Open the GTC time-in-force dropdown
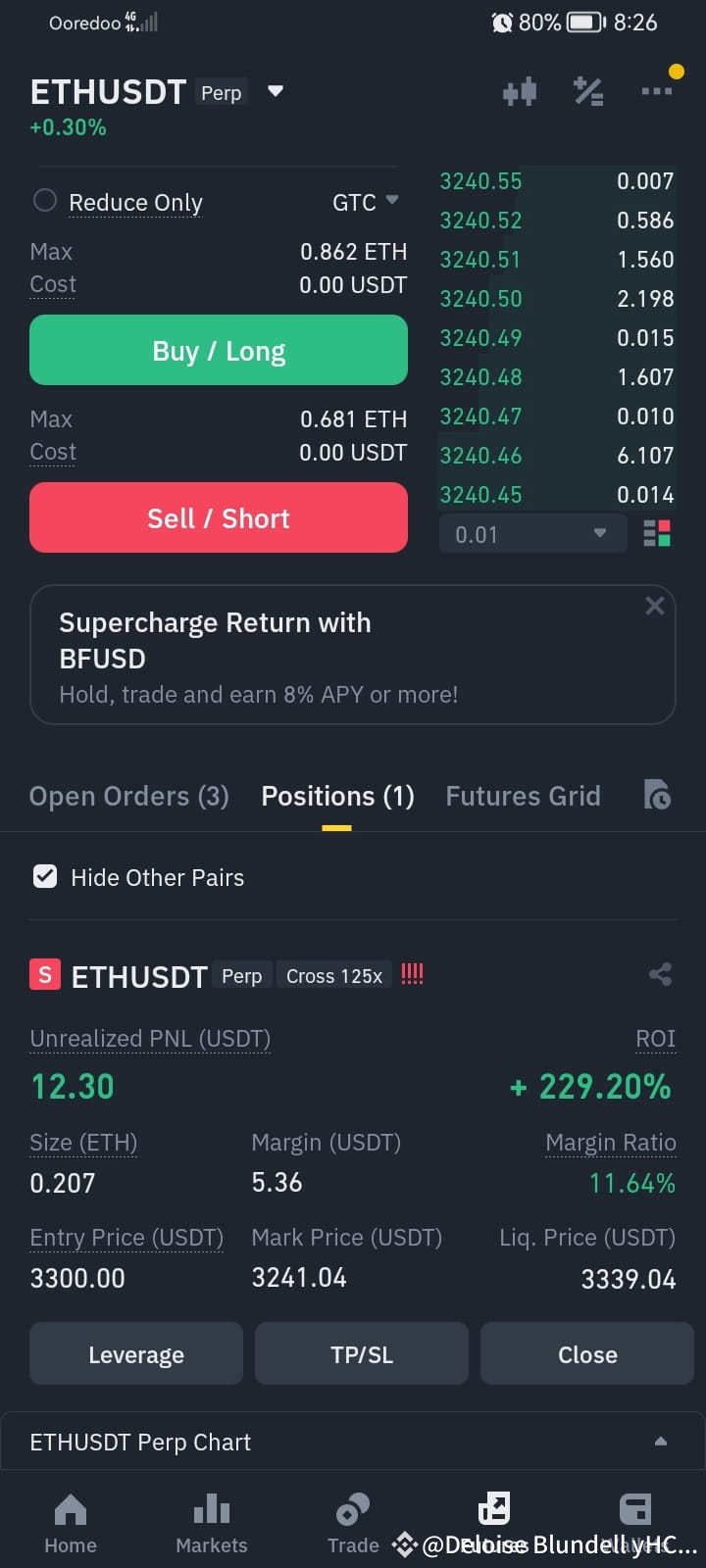Image resolution: width=706 pixels, height=1568 pixels. (x=365, y=202)
